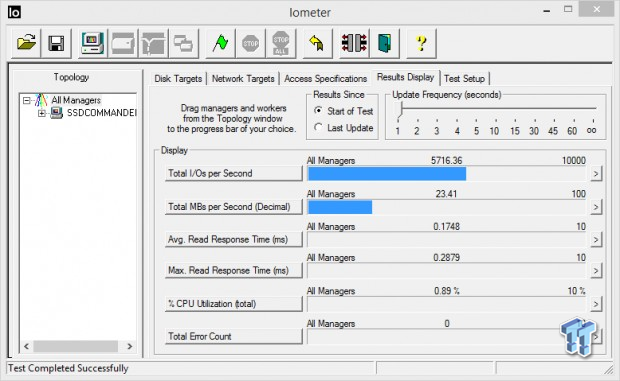
Task: Click Update Frequency slider thumb
Action: 400,109
